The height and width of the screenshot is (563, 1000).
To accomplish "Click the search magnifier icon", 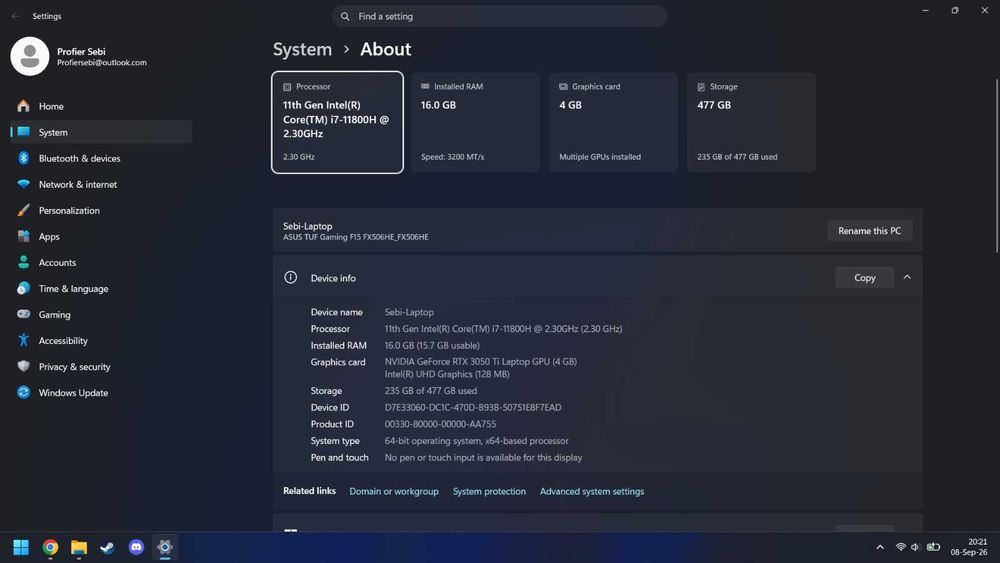I will click(x=345, y=16).
